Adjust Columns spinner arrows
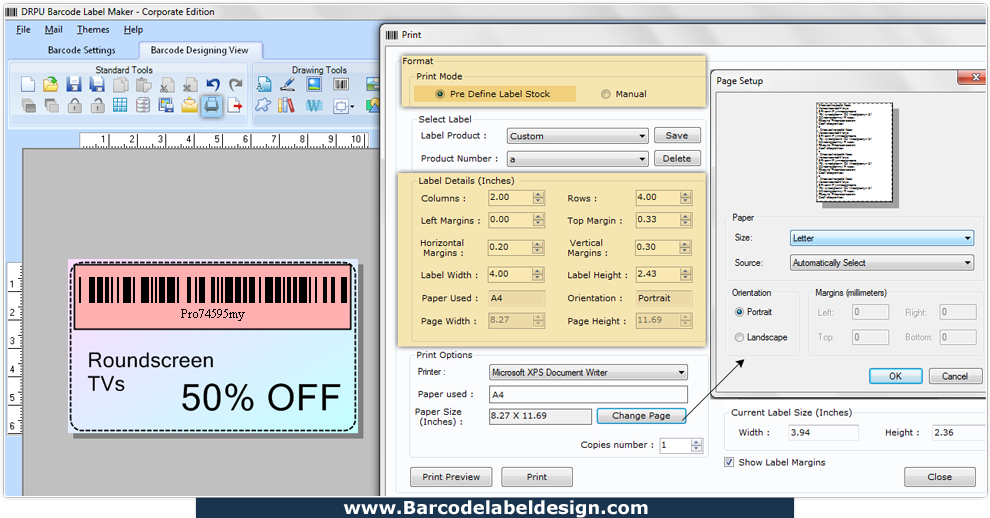 point(538,197)
